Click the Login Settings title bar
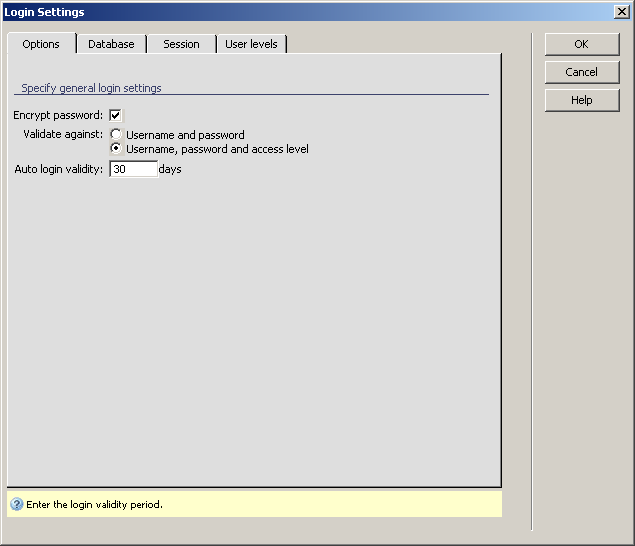 coord(300,12)
